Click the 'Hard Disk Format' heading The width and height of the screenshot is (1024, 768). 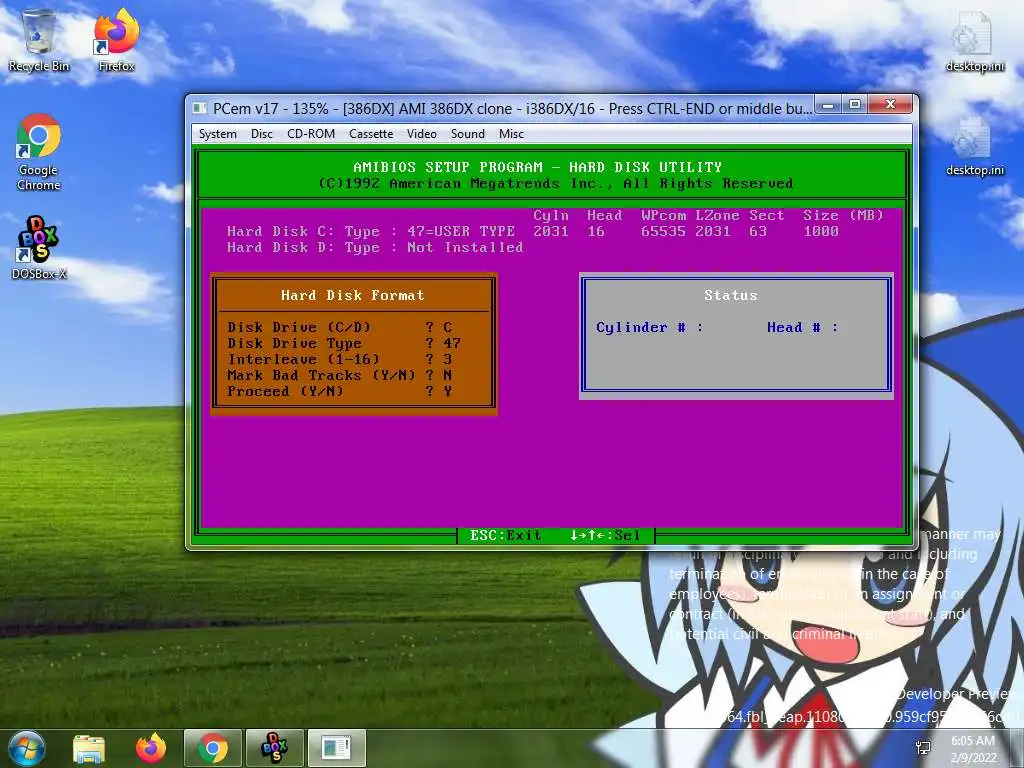pos(353,295)
